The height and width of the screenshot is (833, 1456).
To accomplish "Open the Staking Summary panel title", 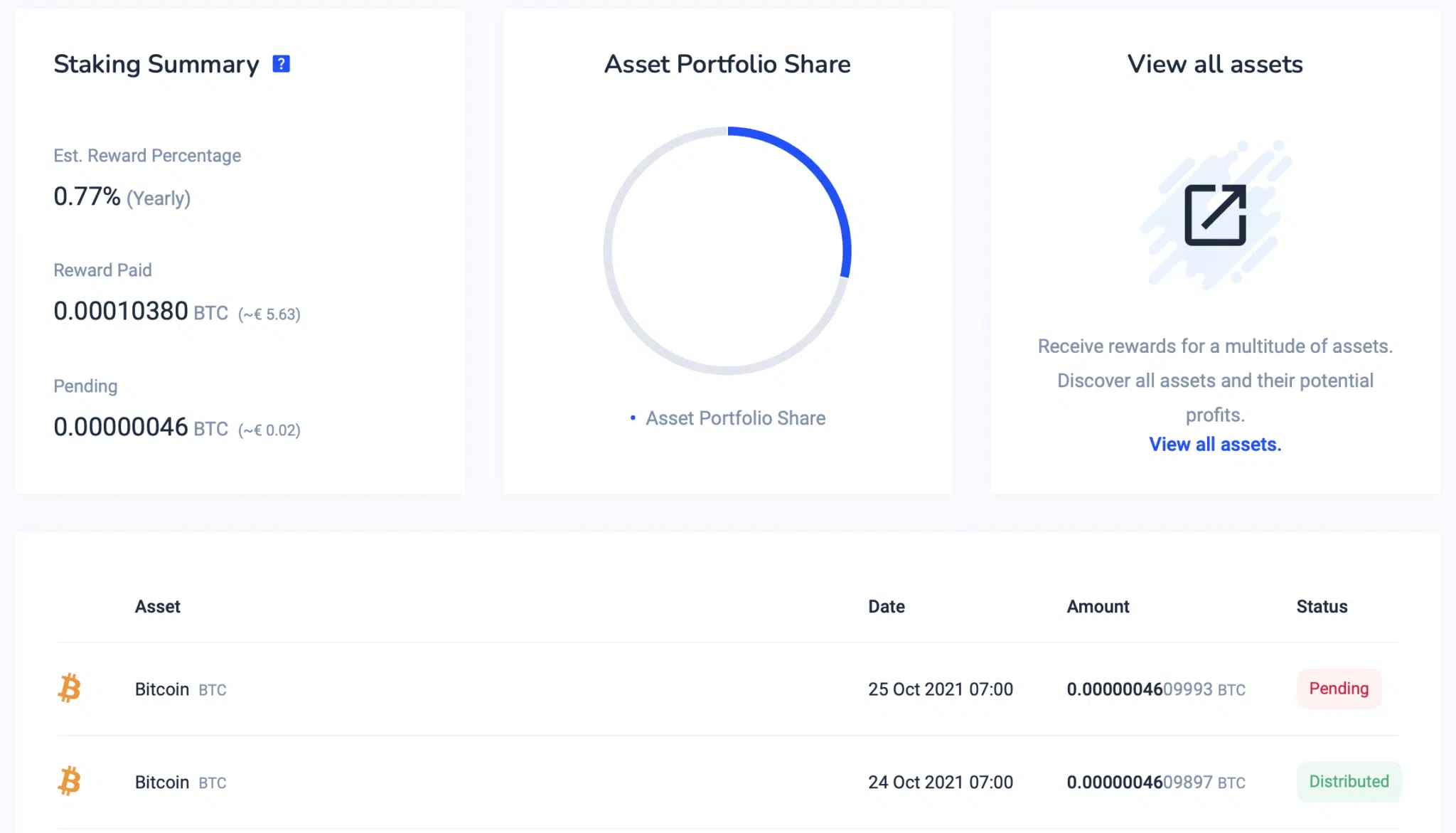I will pos(156,63).
